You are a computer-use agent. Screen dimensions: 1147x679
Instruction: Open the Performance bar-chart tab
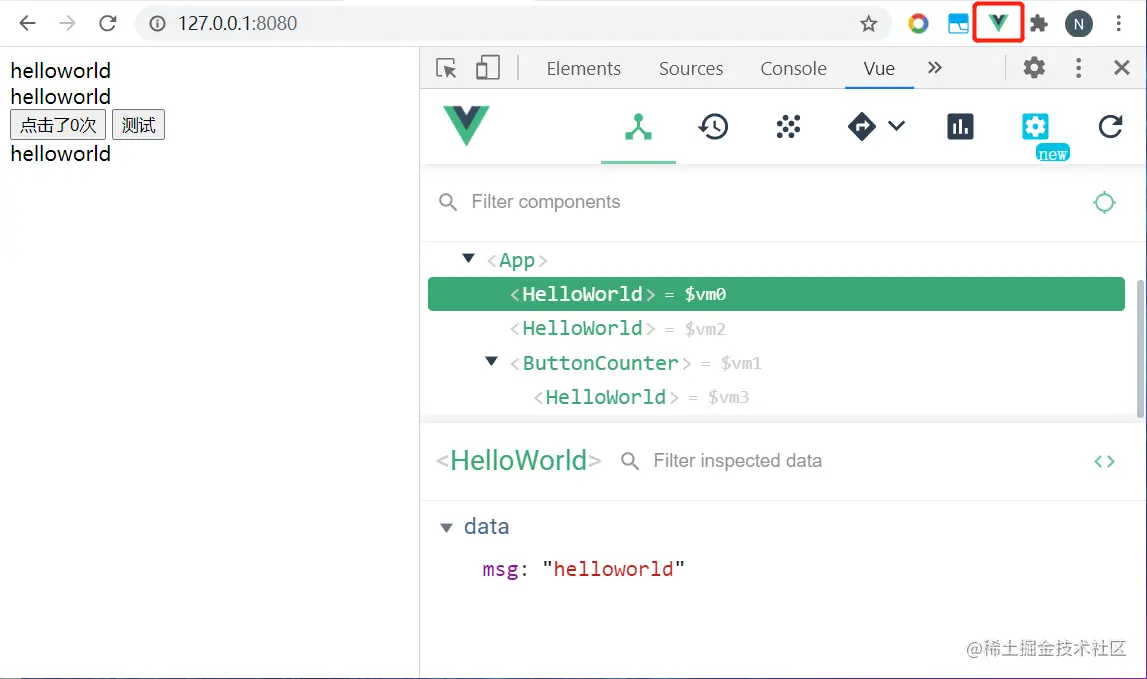click(x=960, y=127)
